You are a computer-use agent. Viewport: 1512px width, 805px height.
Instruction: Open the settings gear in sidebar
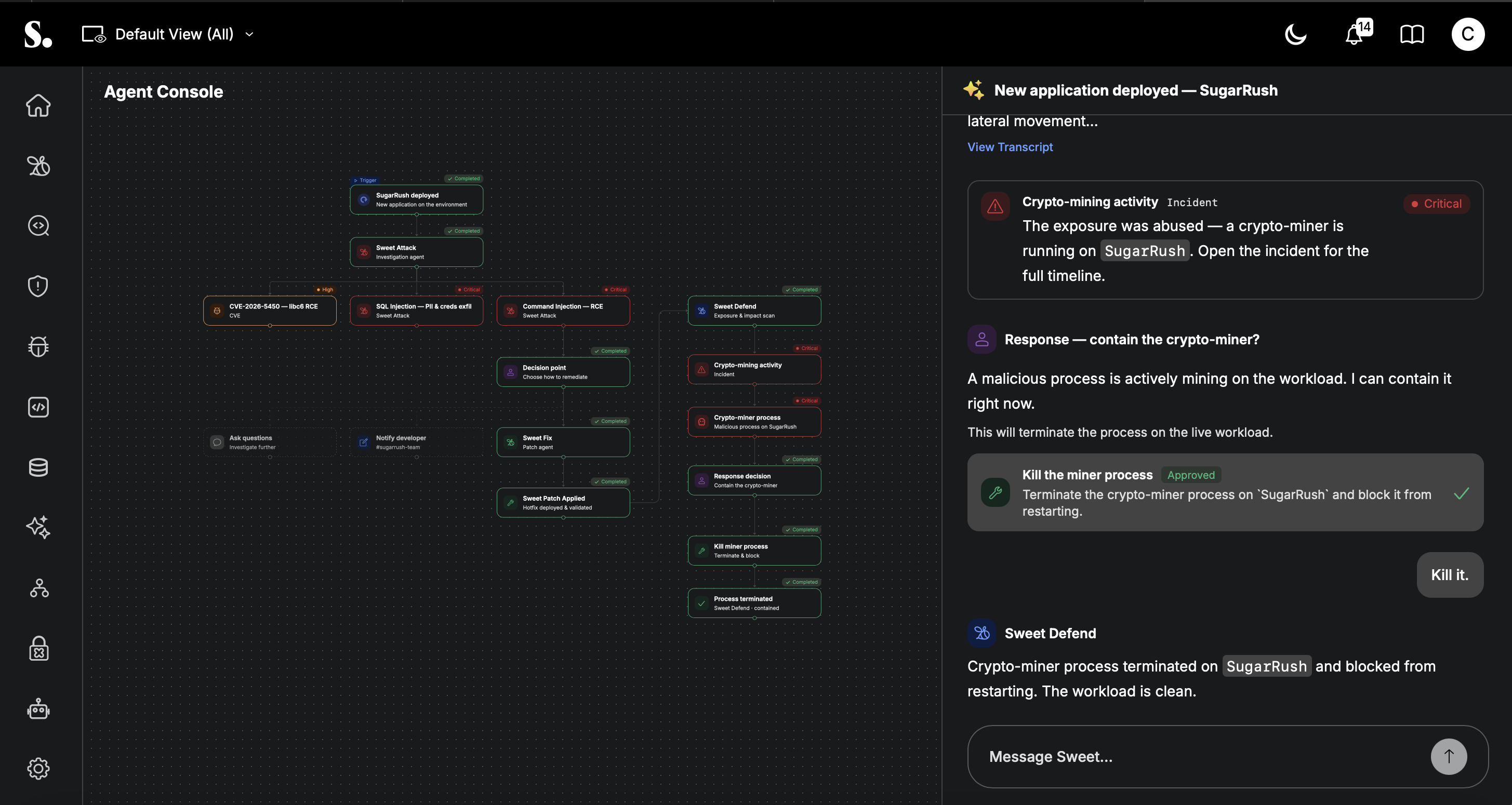pyautogui.click(x=38, y=769)
